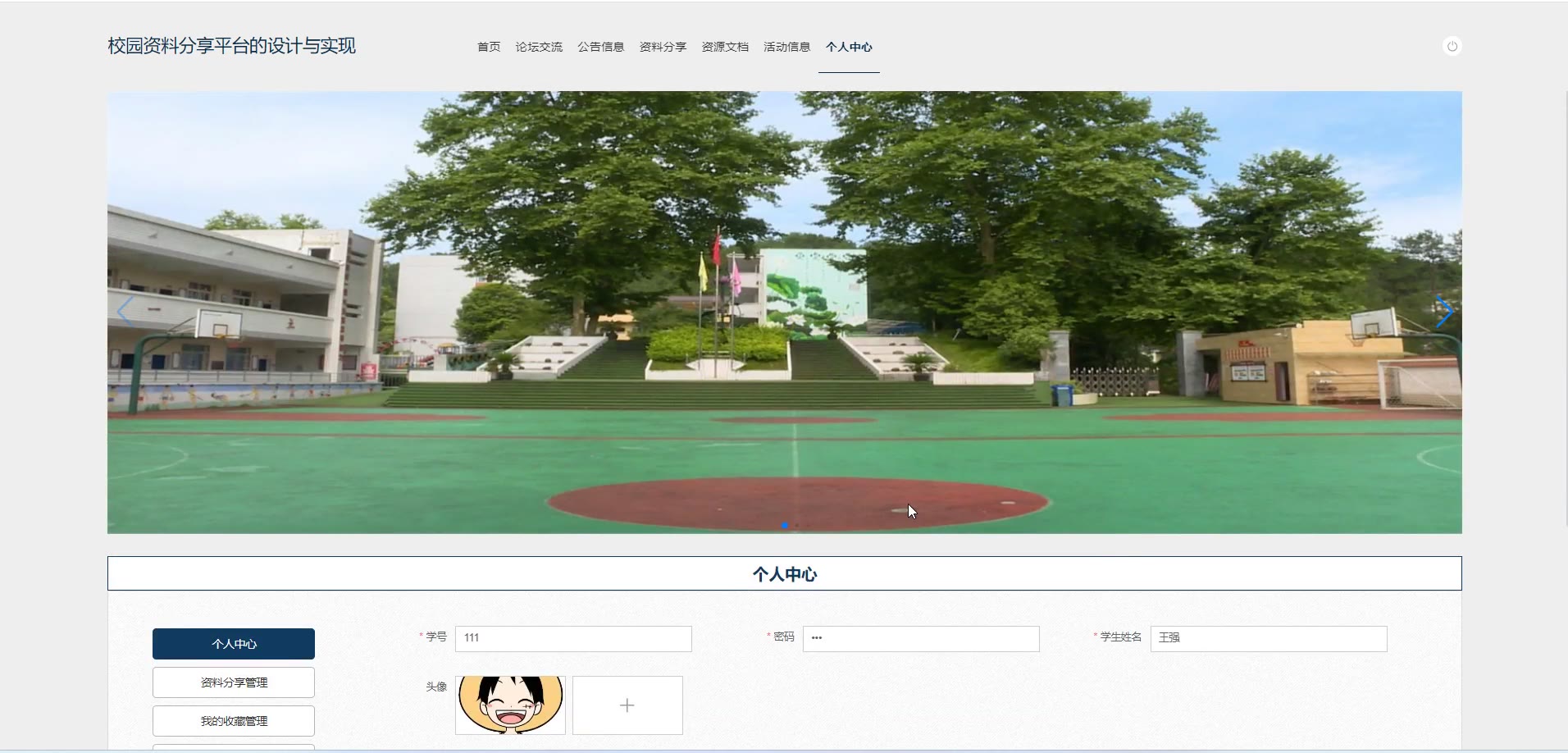Open 资料分享 navigation item
The image size is (1568, 753).
pyautogui.click(x=663, y=47)
